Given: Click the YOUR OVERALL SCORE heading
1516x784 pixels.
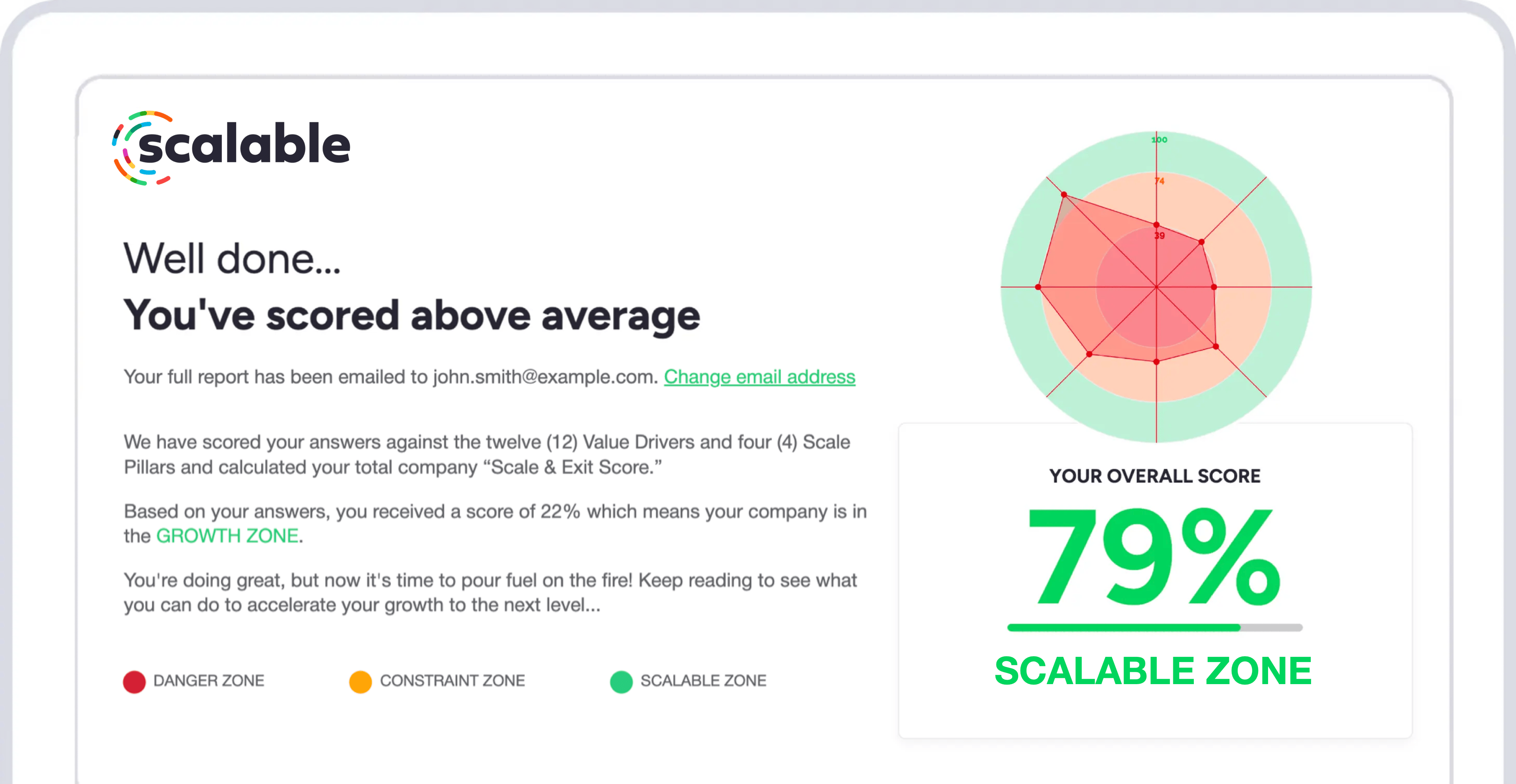Looking at the screenshot, I should pos(1155,476).
